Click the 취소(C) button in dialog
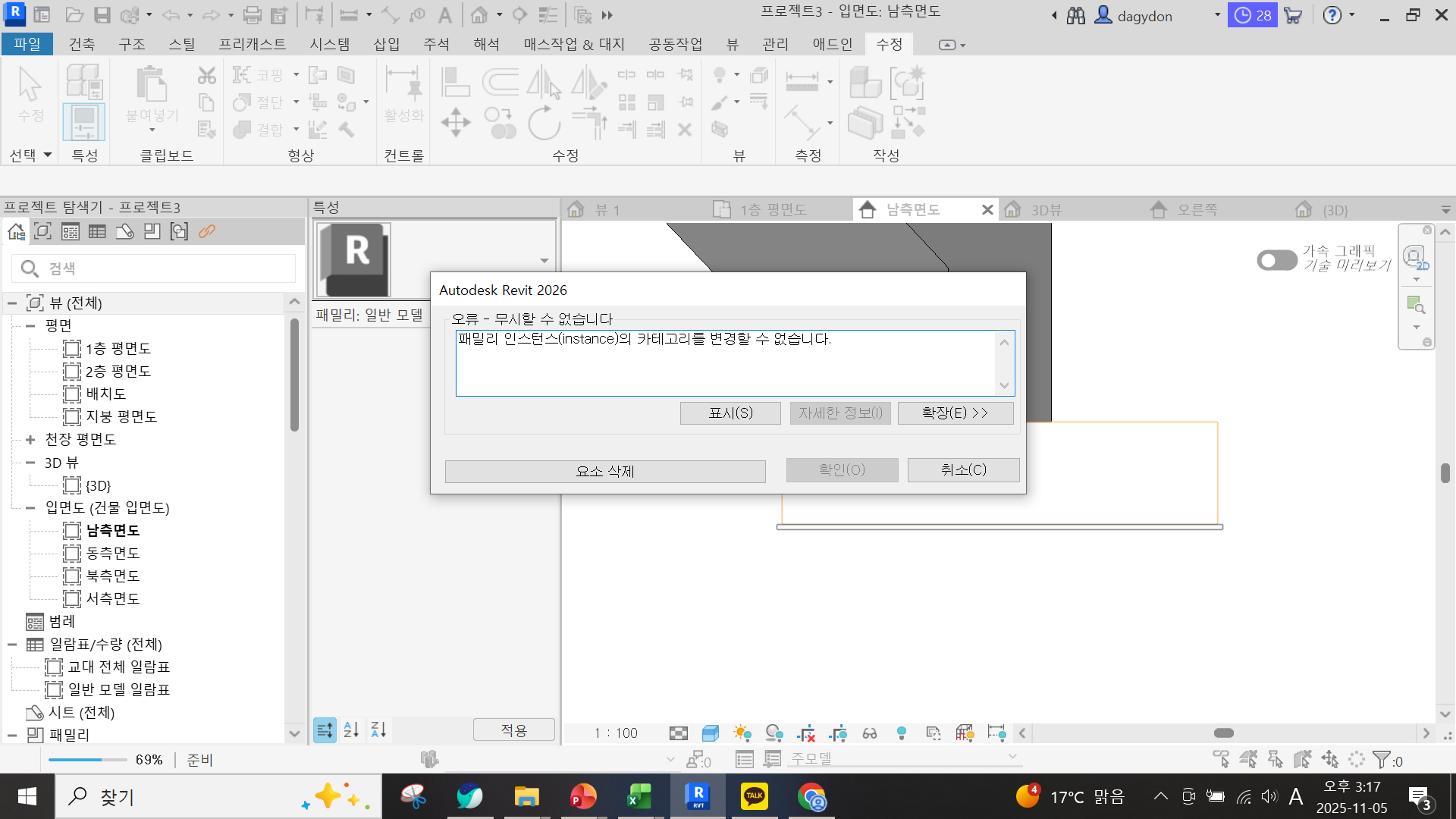Viewport: 1456px width, 819px height. click(963, 470)
